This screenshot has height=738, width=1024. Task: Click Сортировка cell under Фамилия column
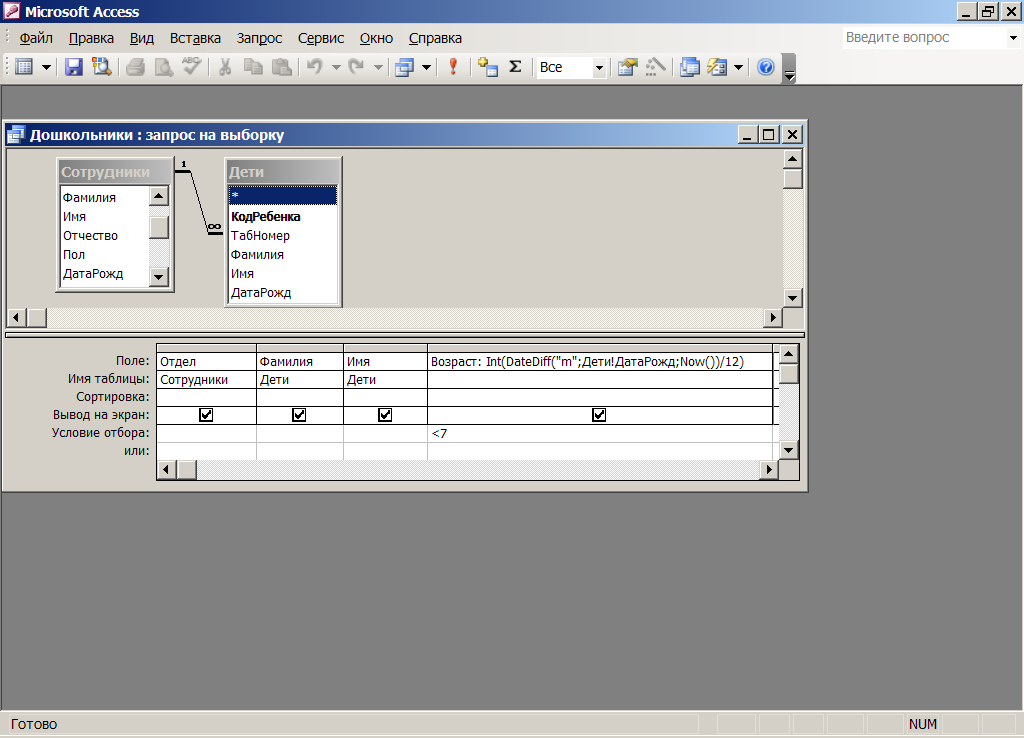300,397
